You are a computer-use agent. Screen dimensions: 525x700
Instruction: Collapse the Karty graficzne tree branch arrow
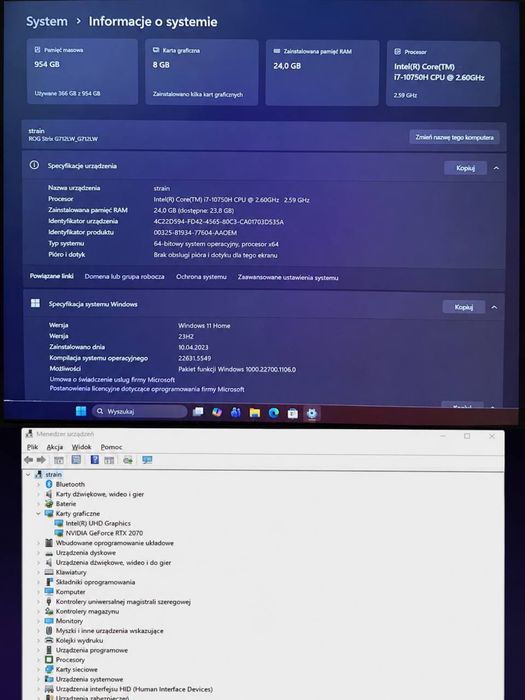(x=38, y=513)
